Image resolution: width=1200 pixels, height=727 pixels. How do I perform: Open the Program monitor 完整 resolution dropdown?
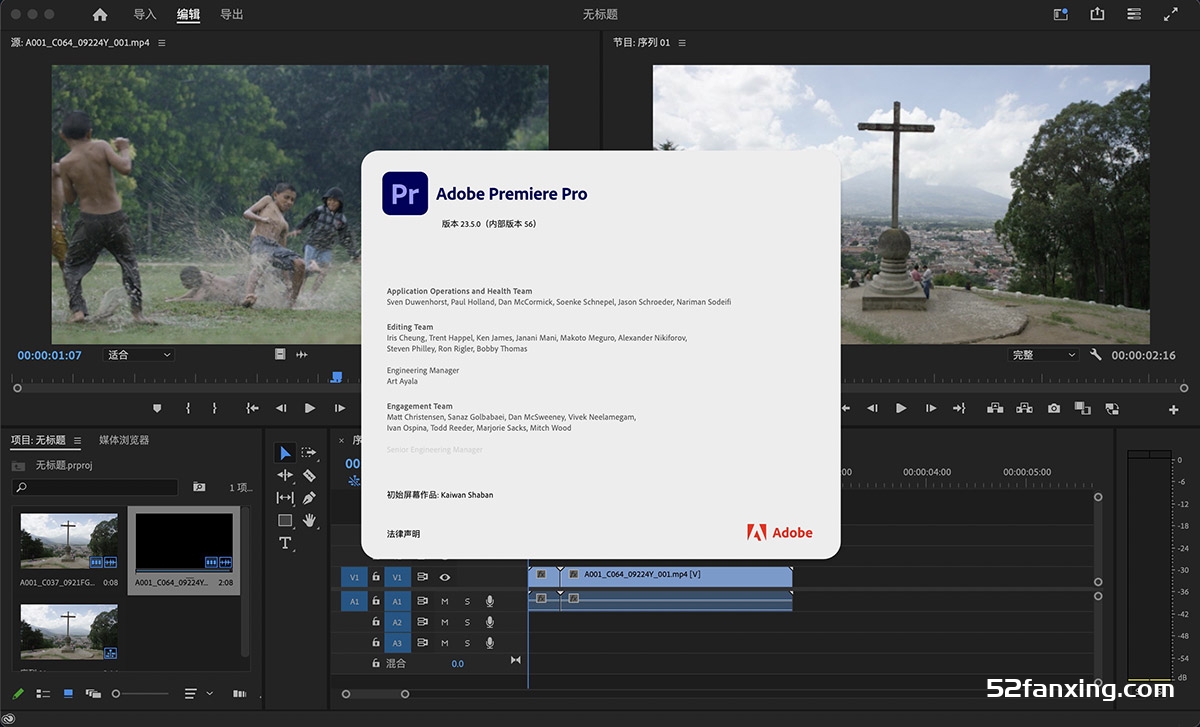(x=1043, y=355)
